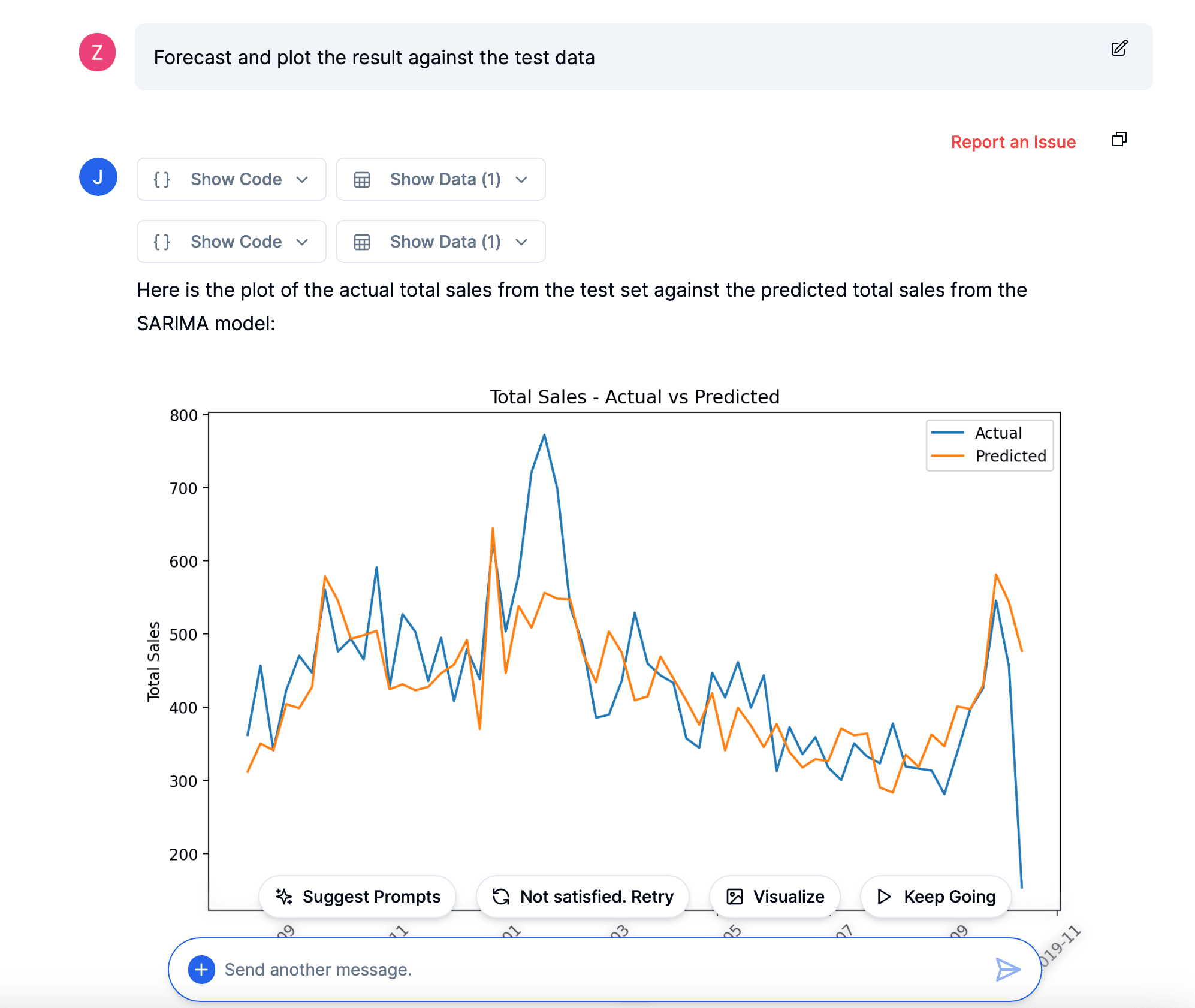Click the Not satisfied. Retry button

(x=583, y=897)
